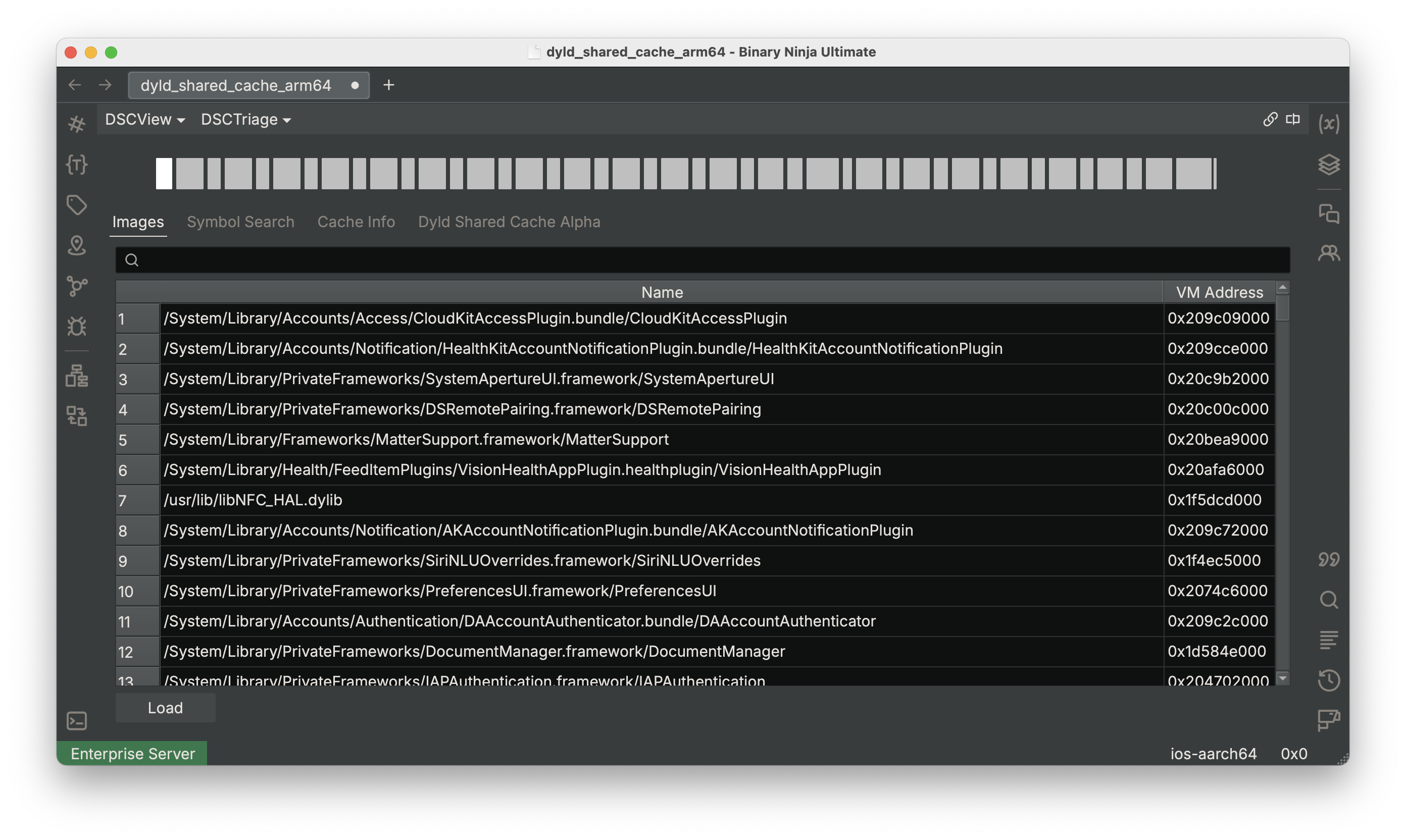This screenshot has height=840, width=1406.
Task: Open the source control graph sidebar icon
Action: 76,286
